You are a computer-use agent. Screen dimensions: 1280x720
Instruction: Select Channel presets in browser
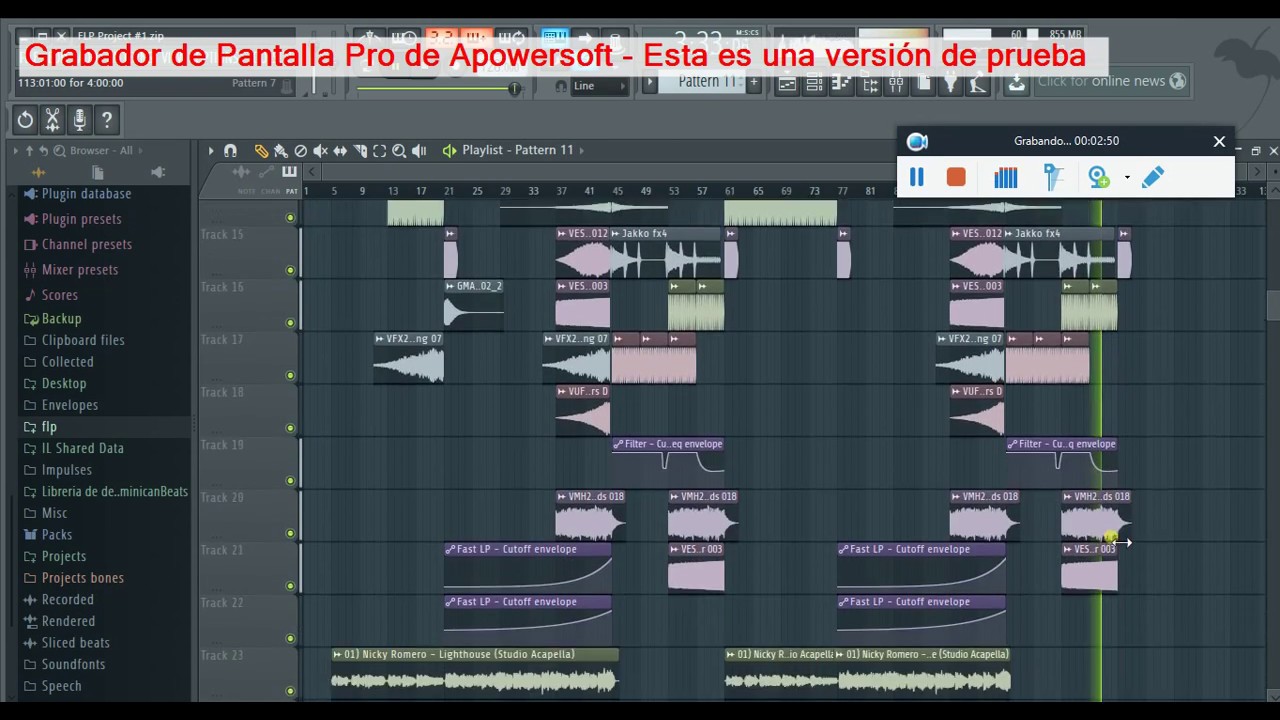tap(87, 245)
